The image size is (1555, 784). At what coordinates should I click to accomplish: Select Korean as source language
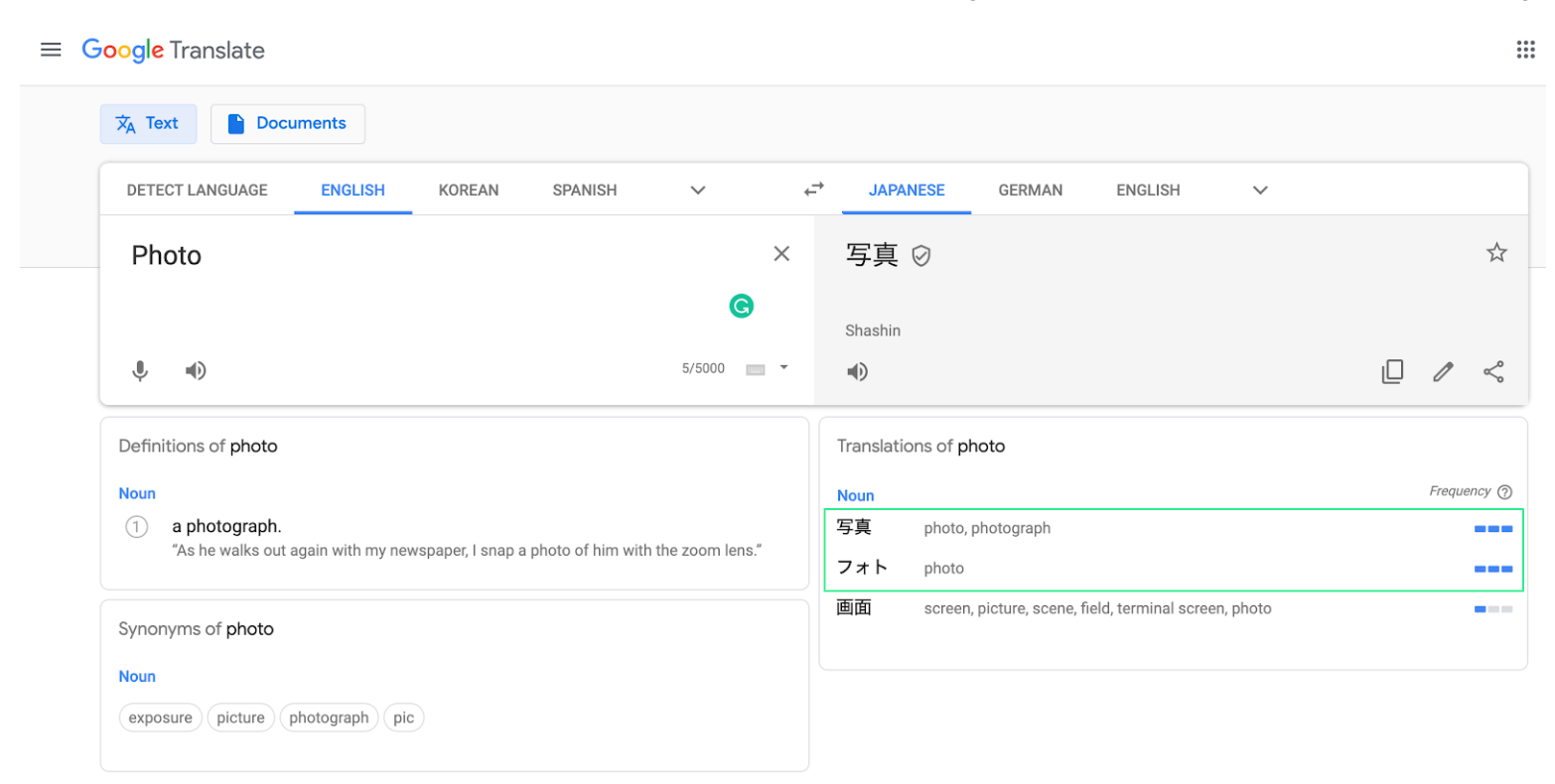tap(469, 190)
